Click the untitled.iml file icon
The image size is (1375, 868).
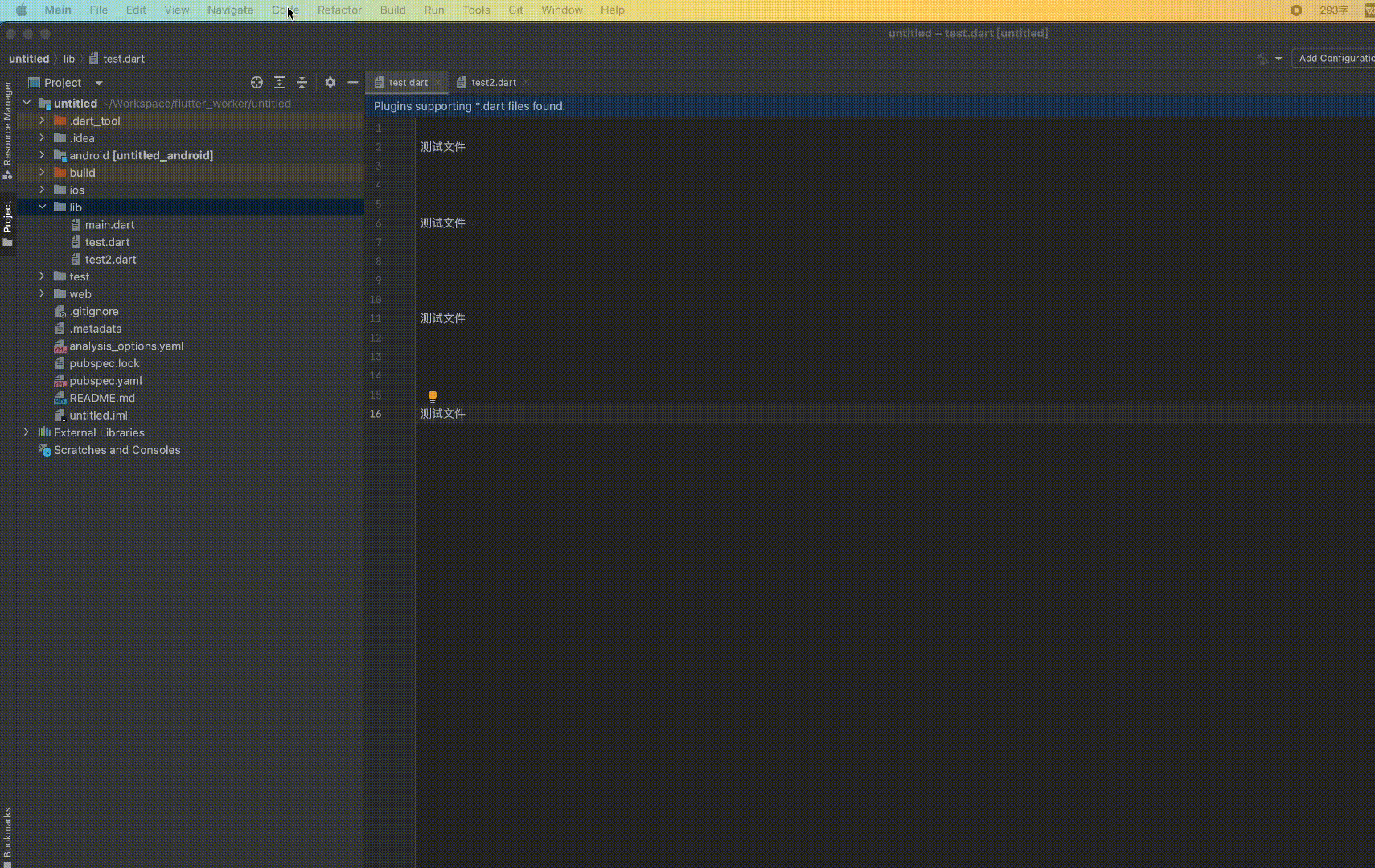60,416
